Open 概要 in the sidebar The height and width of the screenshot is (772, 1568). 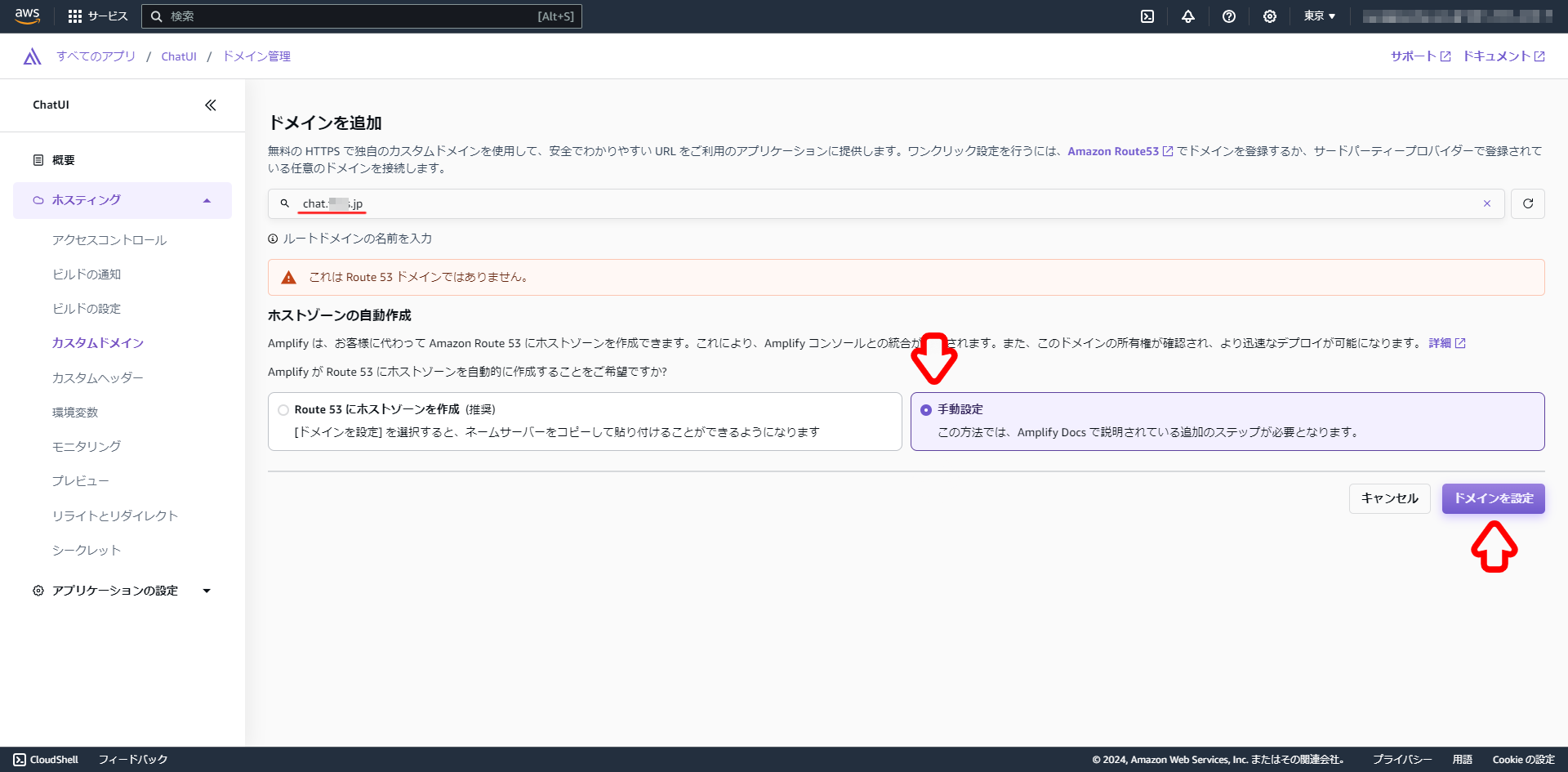click(x=64, y=160)
